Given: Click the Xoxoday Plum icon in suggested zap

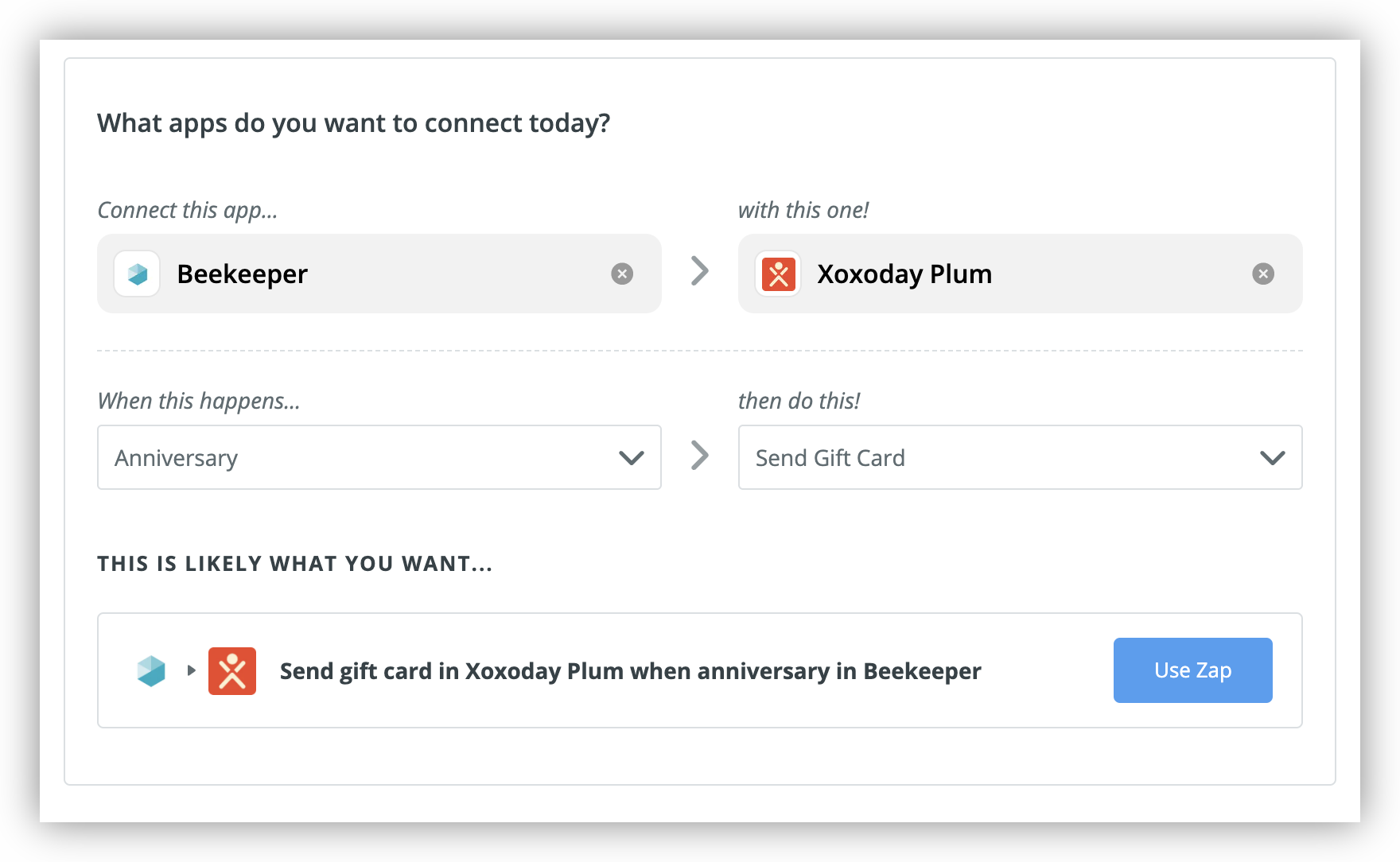Looking at the screenshot, I should point(232,671).
